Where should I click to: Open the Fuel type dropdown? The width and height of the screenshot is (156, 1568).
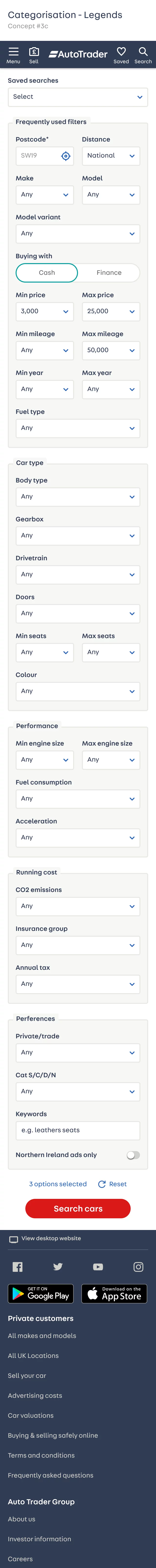click(x=78, y=428)
